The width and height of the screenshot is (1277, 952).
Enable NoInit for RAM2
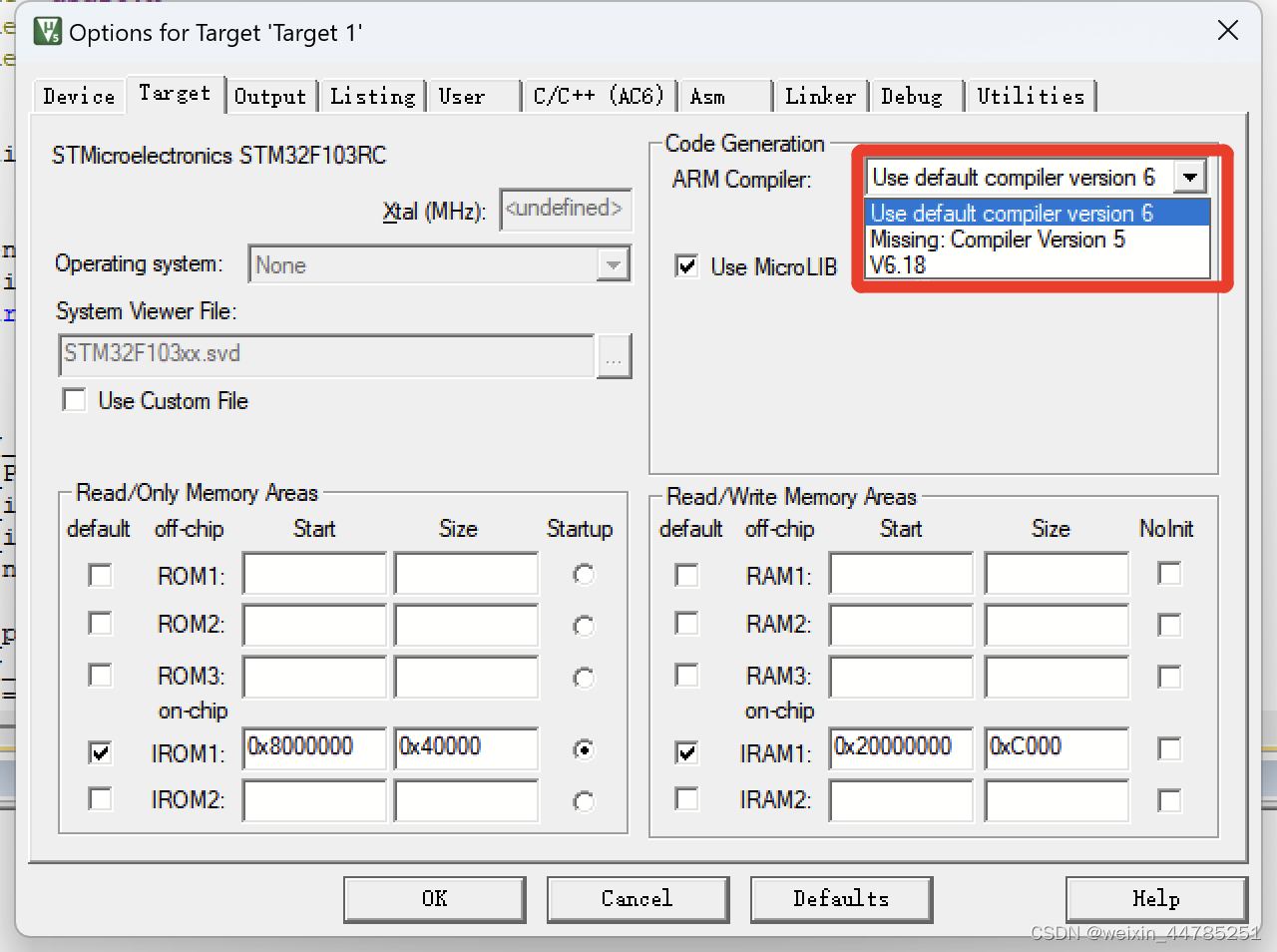pyautogui.click(x=1169, y=626)
